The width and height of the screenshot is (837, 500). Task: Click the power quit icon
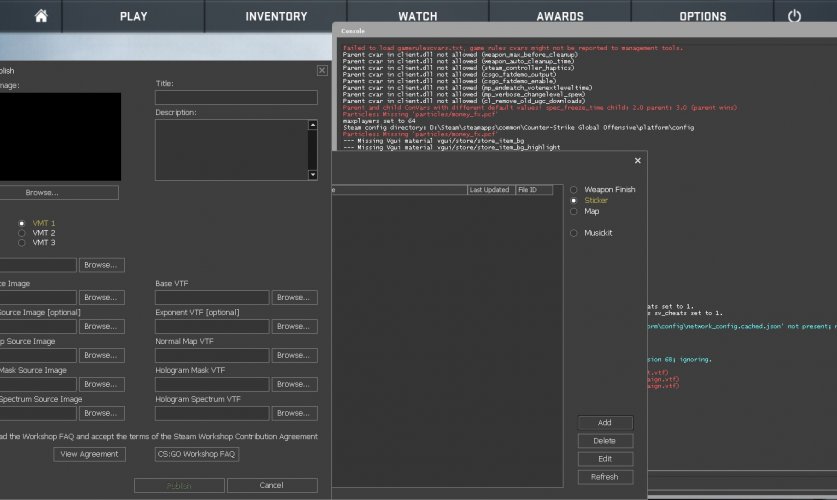coord(794,16)
